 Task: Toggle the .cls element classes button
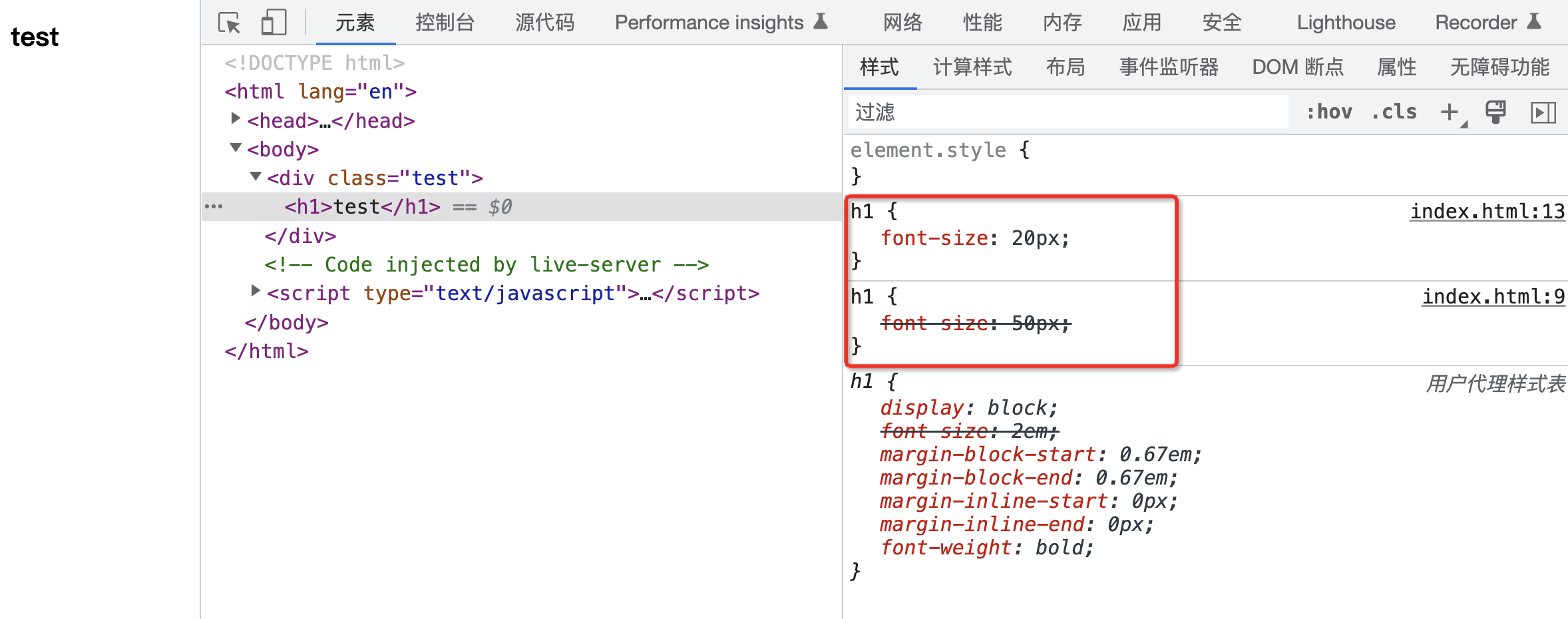point(1394,112)
